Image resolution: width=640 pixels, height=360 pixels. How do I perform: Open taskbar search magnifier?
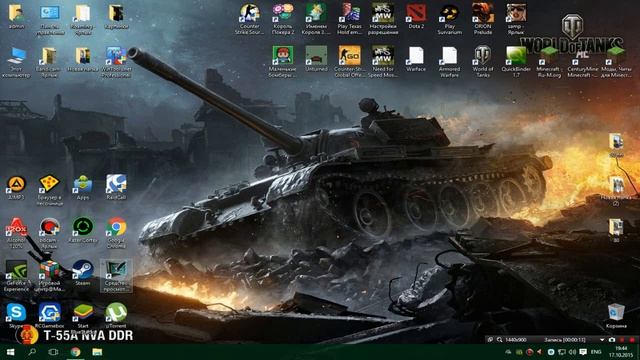[32, 352]
